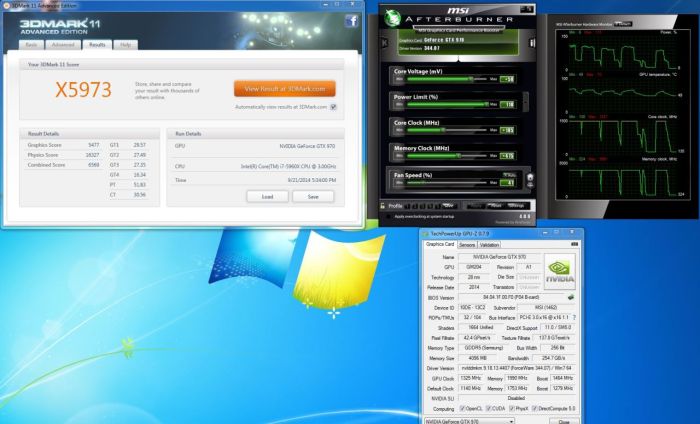Click the Graphics Score row in Result Details

pyautogui.click(x=63, y=145)
